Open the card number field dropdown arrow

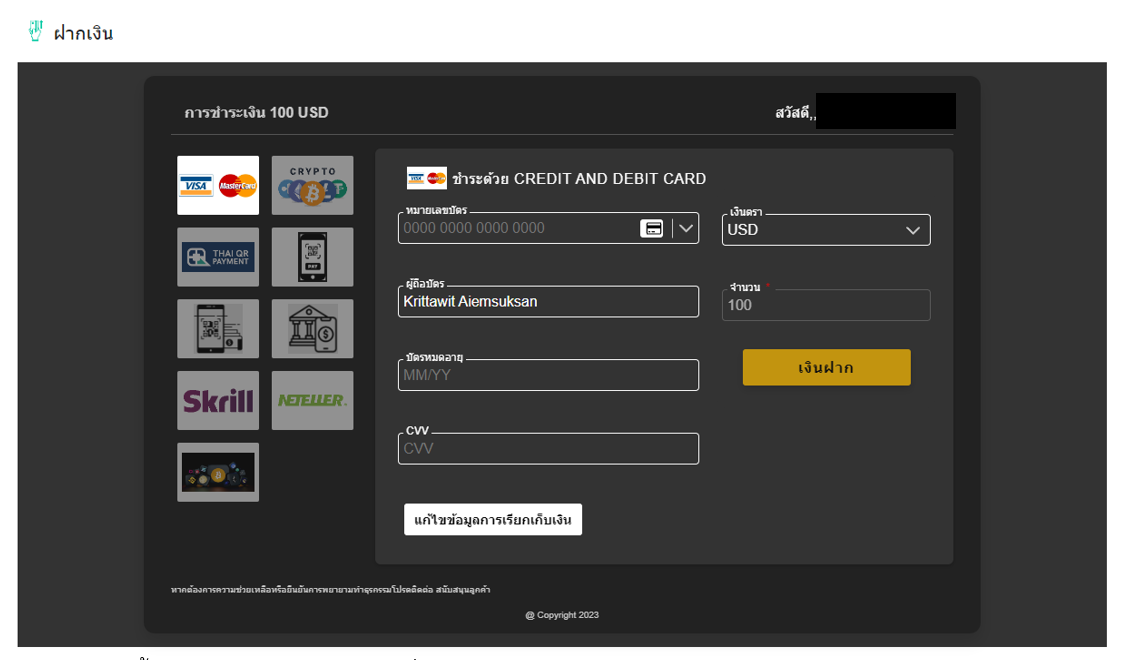coord(686,228)
